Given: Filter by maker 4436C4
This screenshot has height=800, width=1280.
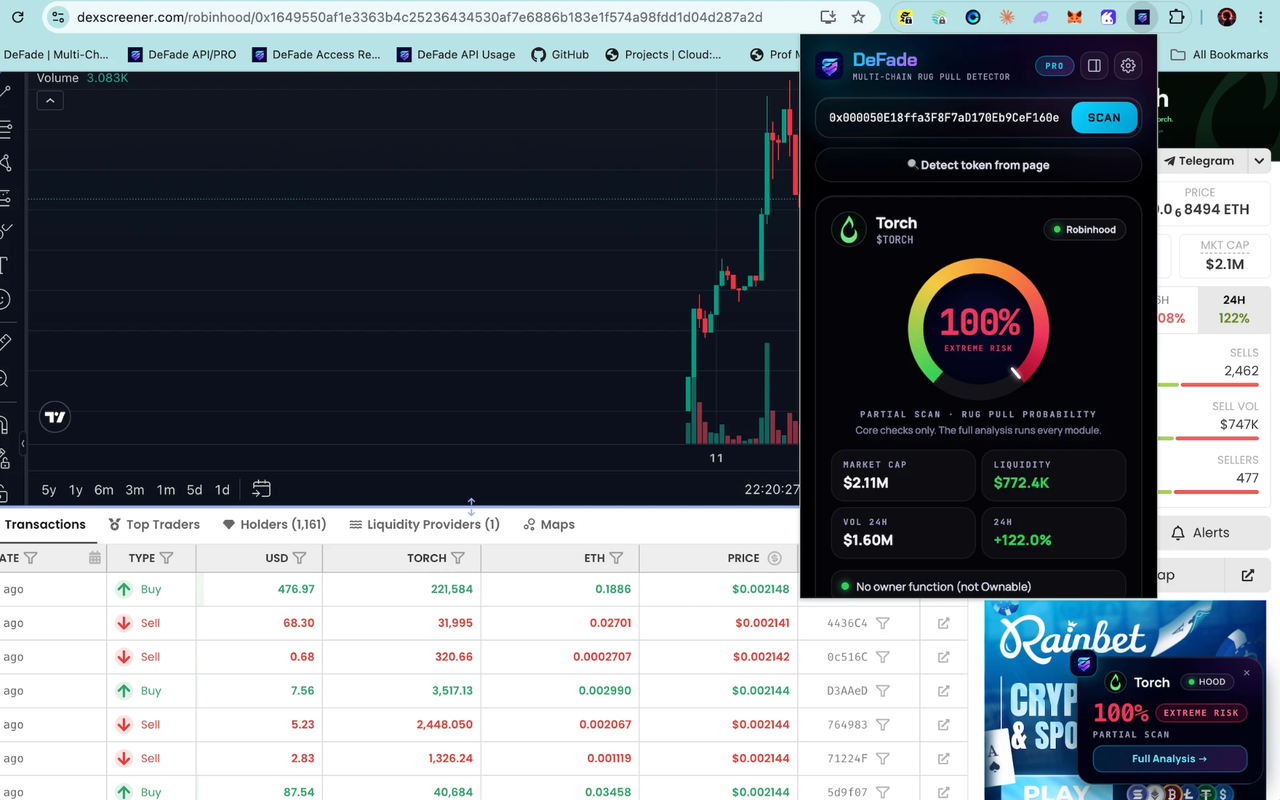Looking at the screenshot, I should pyautogui.click(x=883, y=623).
